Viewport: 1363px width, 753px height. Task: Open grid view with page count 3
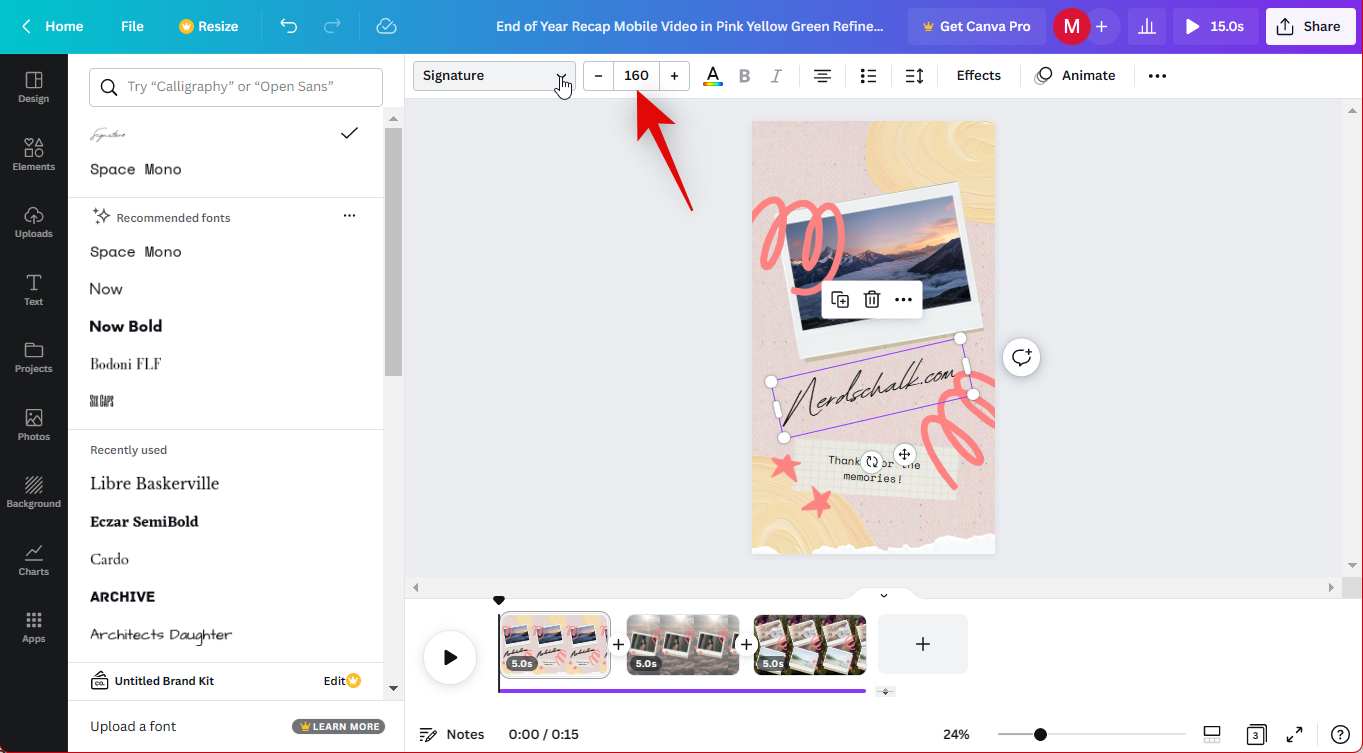[x=1255, y=734]
